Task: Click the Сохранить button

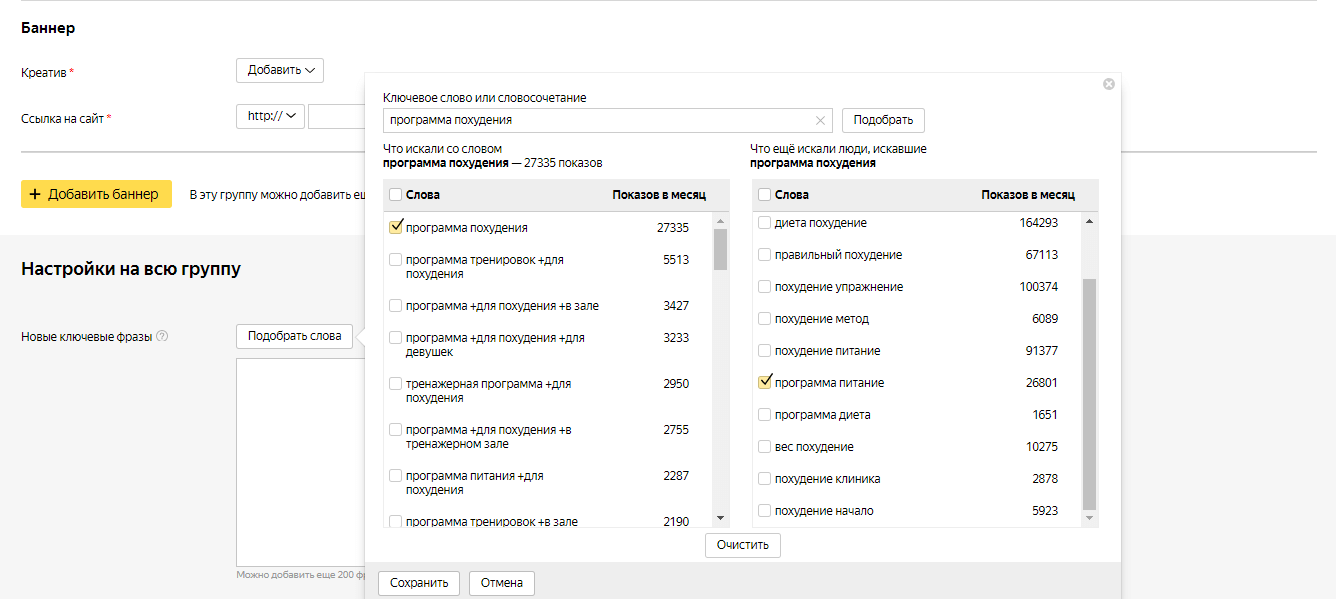Action: (419, 583)
